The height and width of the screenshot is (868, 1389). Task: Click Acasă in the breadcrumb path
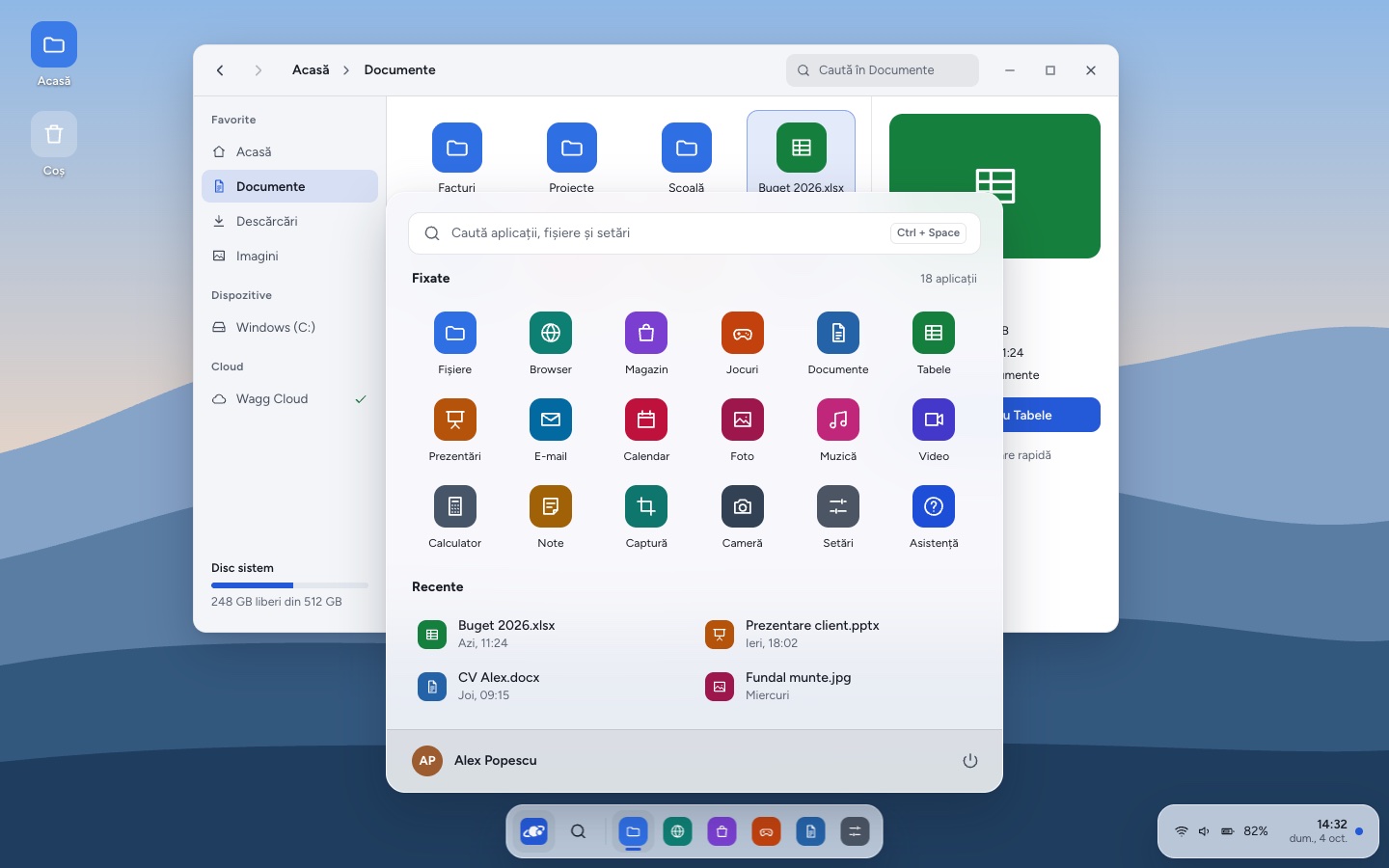[x=311, y=70]
